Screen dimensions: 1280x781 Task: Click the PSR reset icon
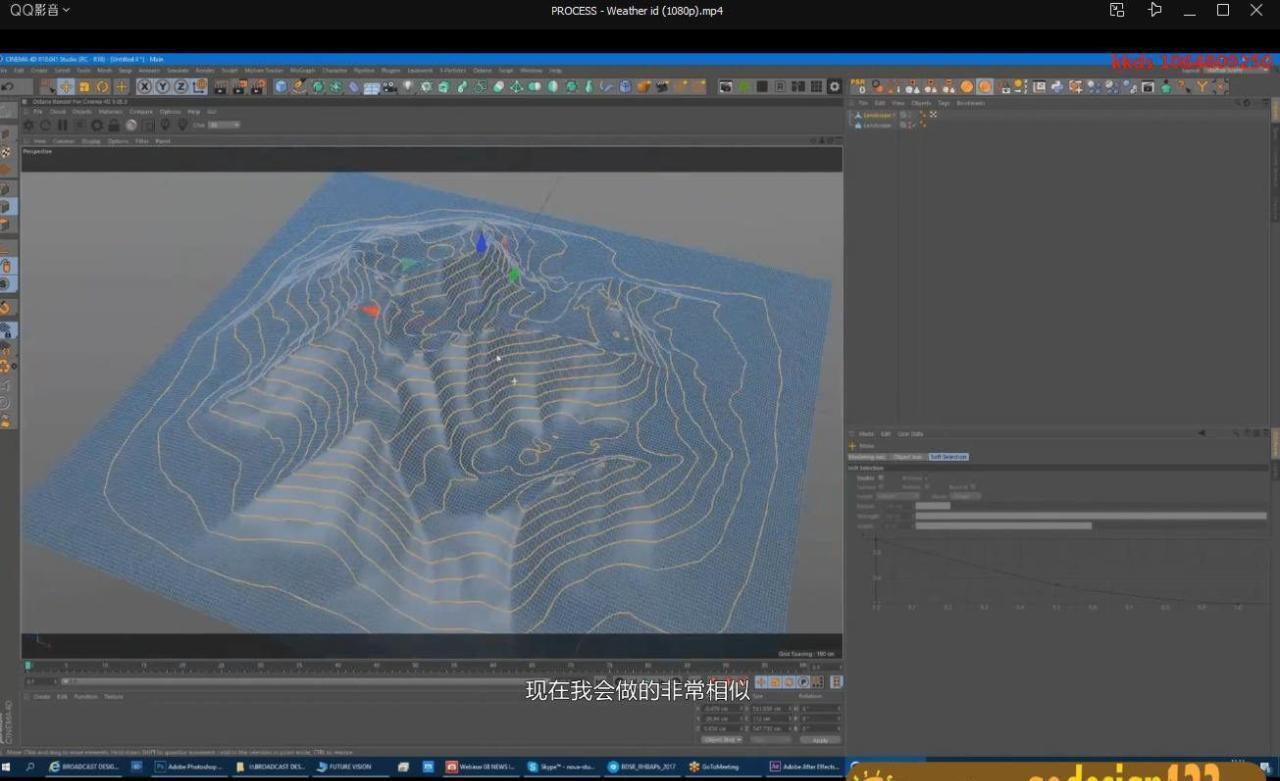[x=857, y=86]
